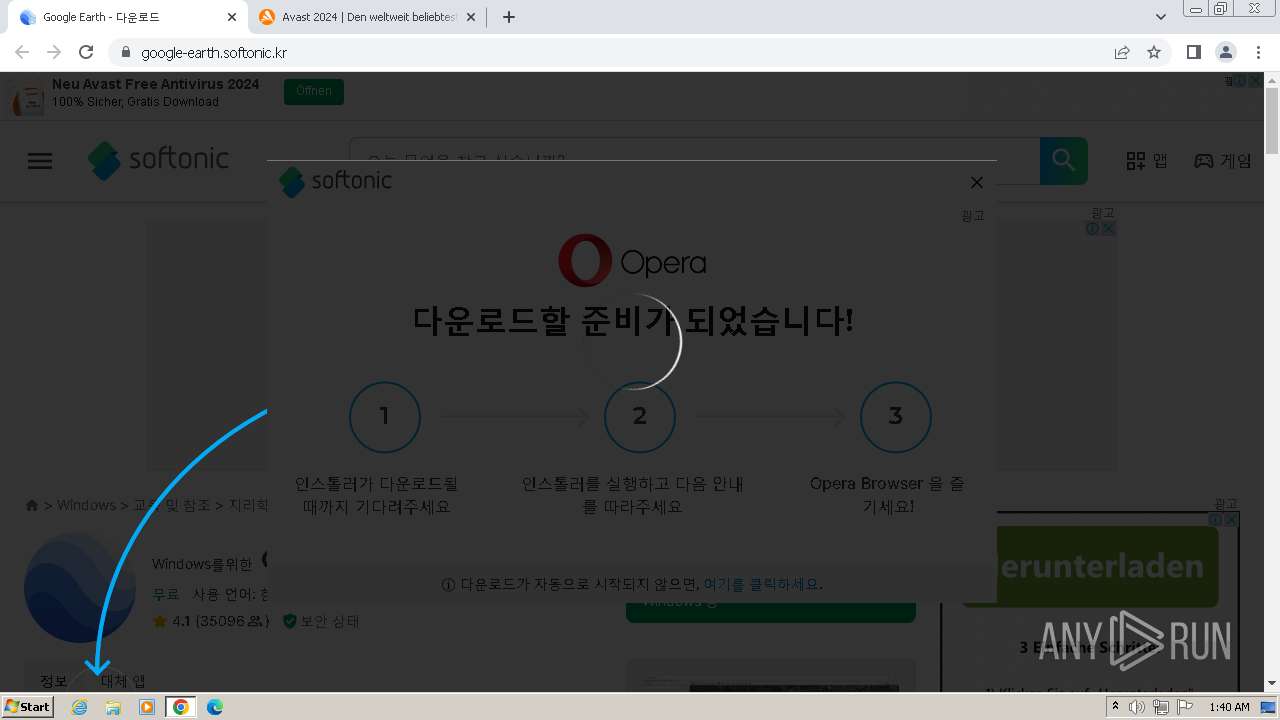Share this page icon
This screenshot has width=1280, height=720.
pos(1122,52)
